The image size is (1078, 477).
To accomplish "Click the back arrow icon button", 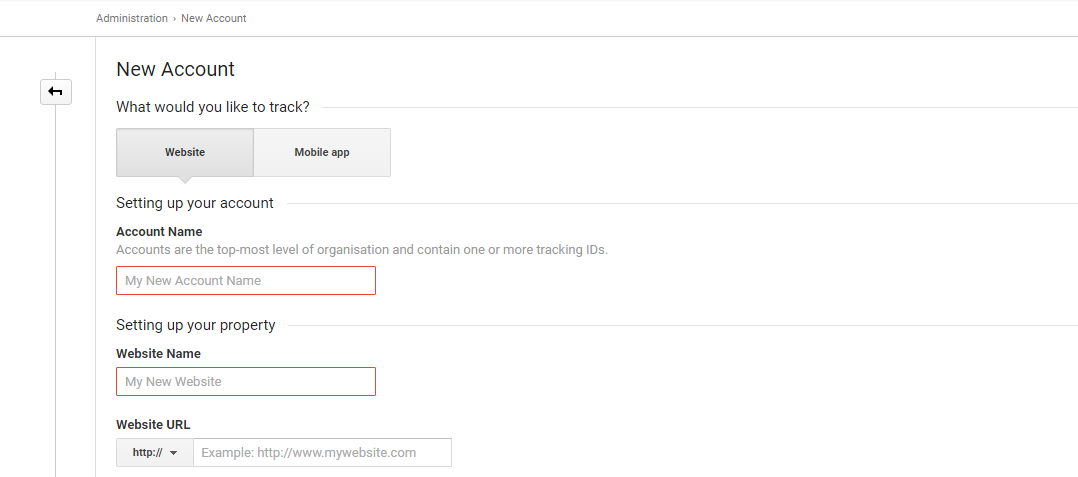I will click(55, 92).
